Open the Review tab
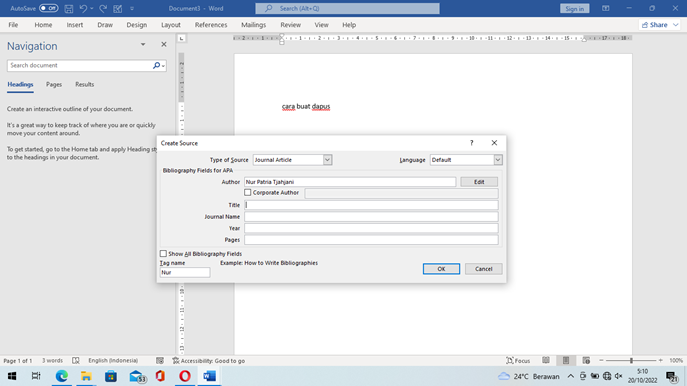Image resolution: width=687 pixels, height=386 pixels. point(290,25)
